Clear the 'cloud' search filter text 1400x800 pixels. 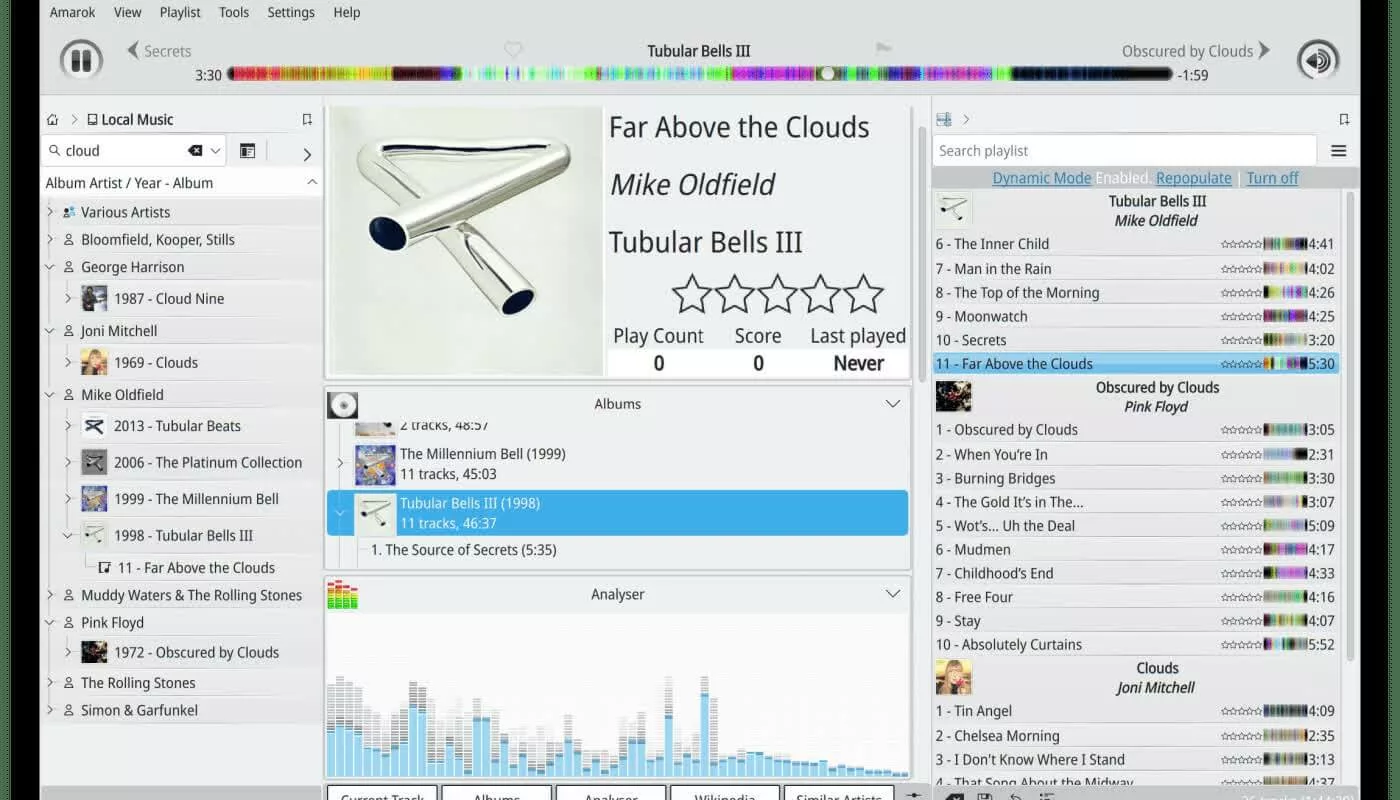tap(195, 151)
